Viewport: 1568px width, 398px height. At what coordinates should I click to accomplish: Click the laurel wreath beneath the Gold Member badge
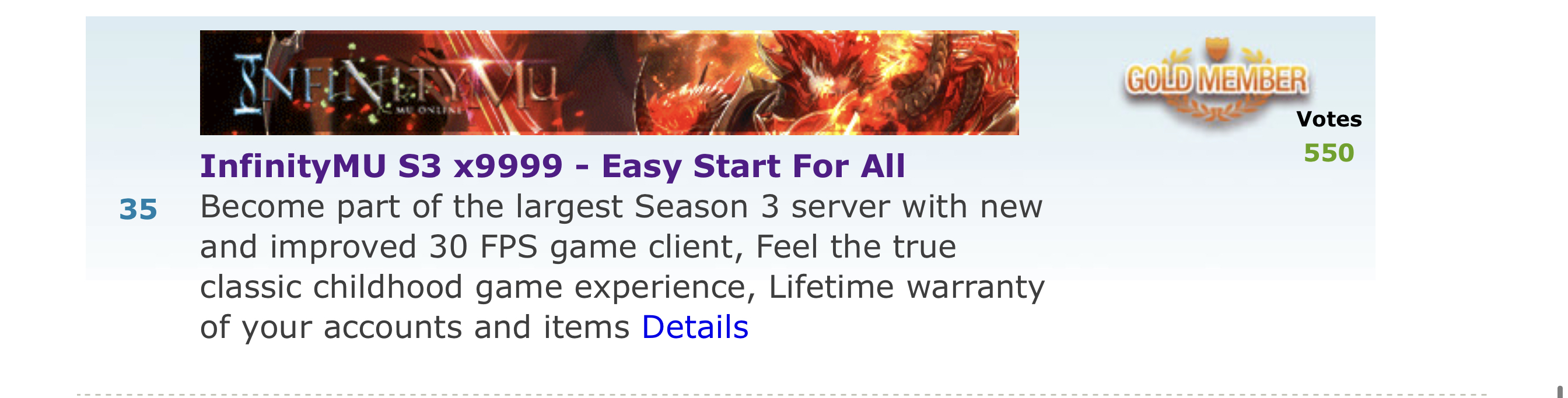click(1216, 111)
